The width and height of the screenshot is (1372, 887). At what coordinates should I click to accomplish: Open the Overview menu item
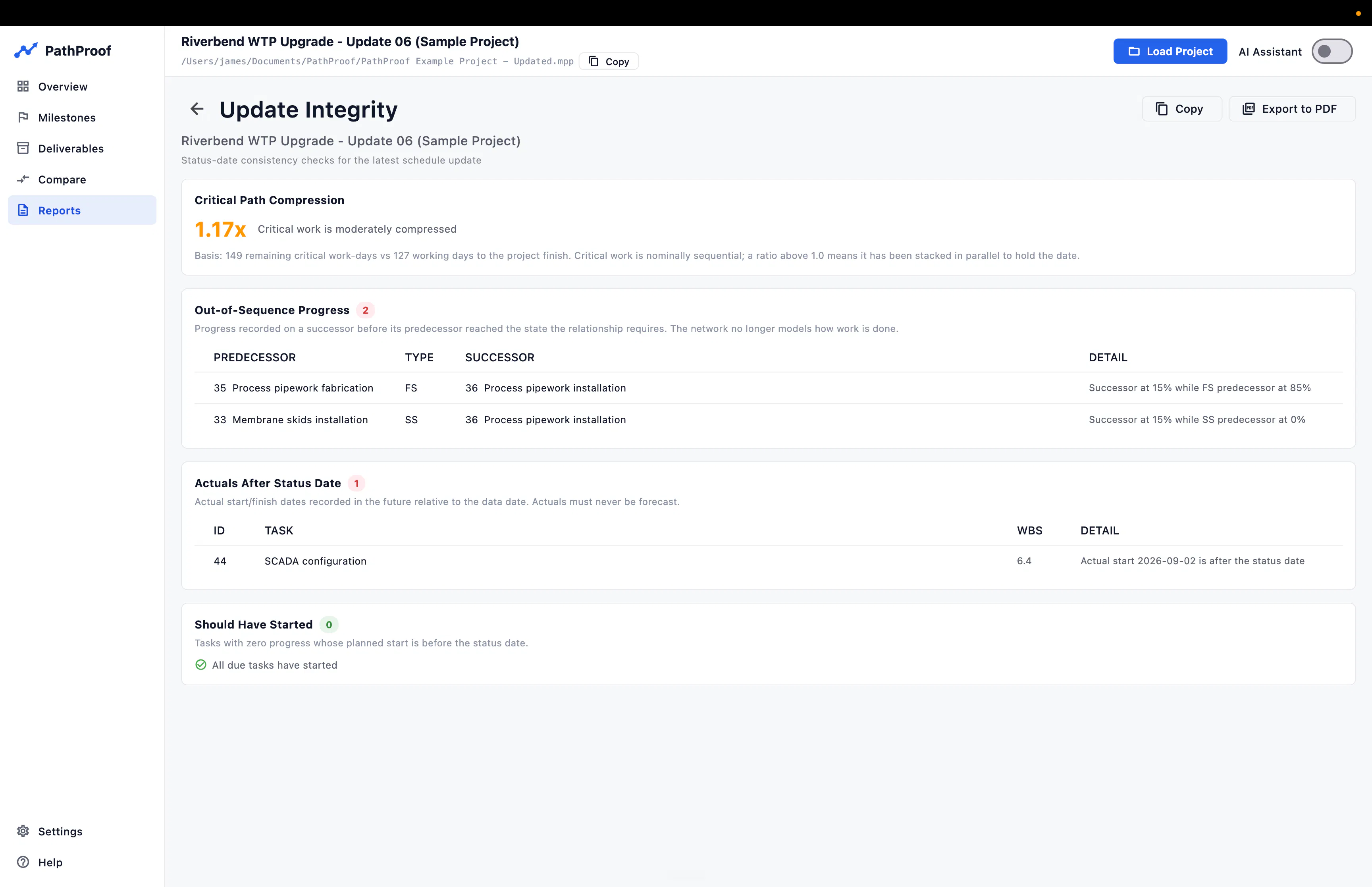[82, 87]
